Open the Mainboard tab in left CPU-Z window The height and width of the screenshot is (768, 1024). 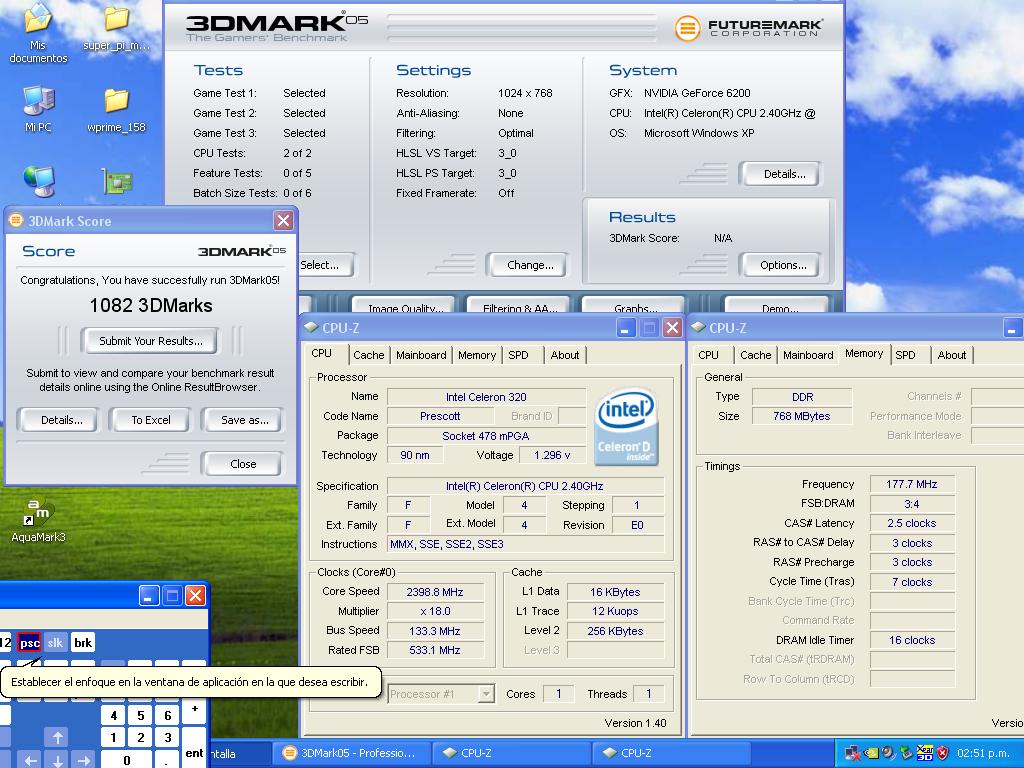click(421, 355)
